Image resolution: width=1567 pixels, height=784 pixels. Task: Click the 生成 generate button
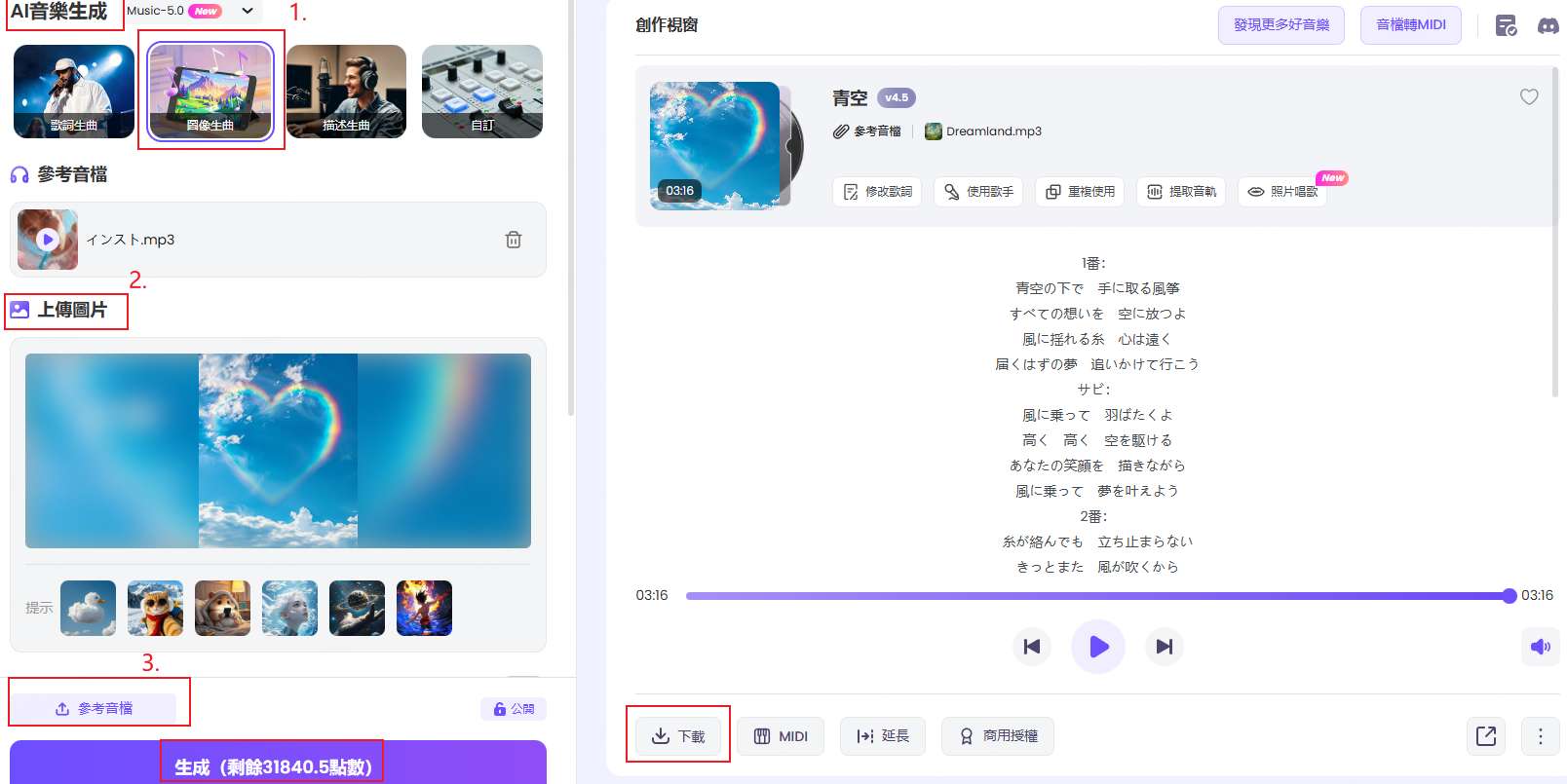[278, 763]
